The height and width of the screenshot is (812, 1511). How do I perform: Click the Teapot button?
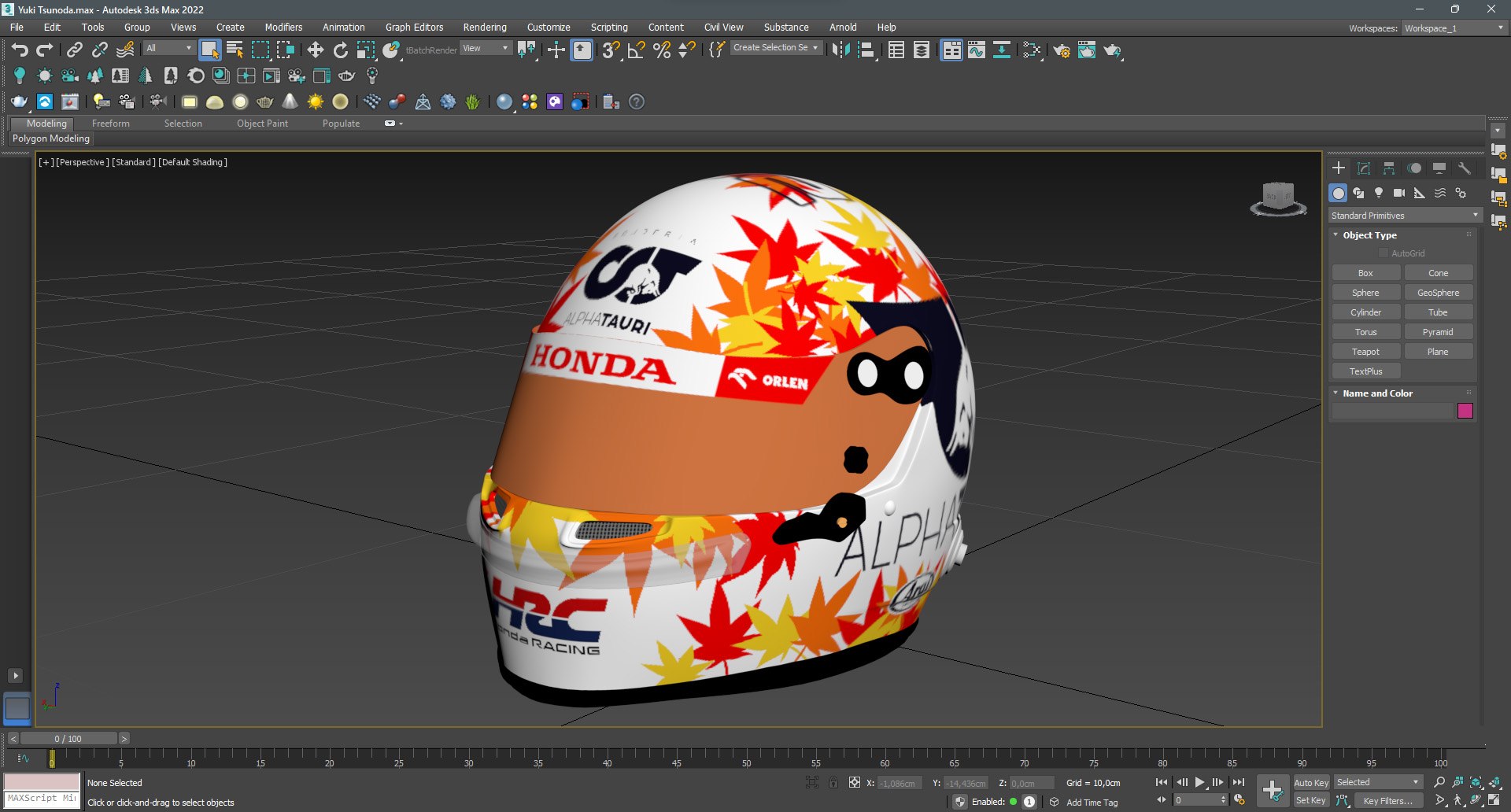[1365, 352]
